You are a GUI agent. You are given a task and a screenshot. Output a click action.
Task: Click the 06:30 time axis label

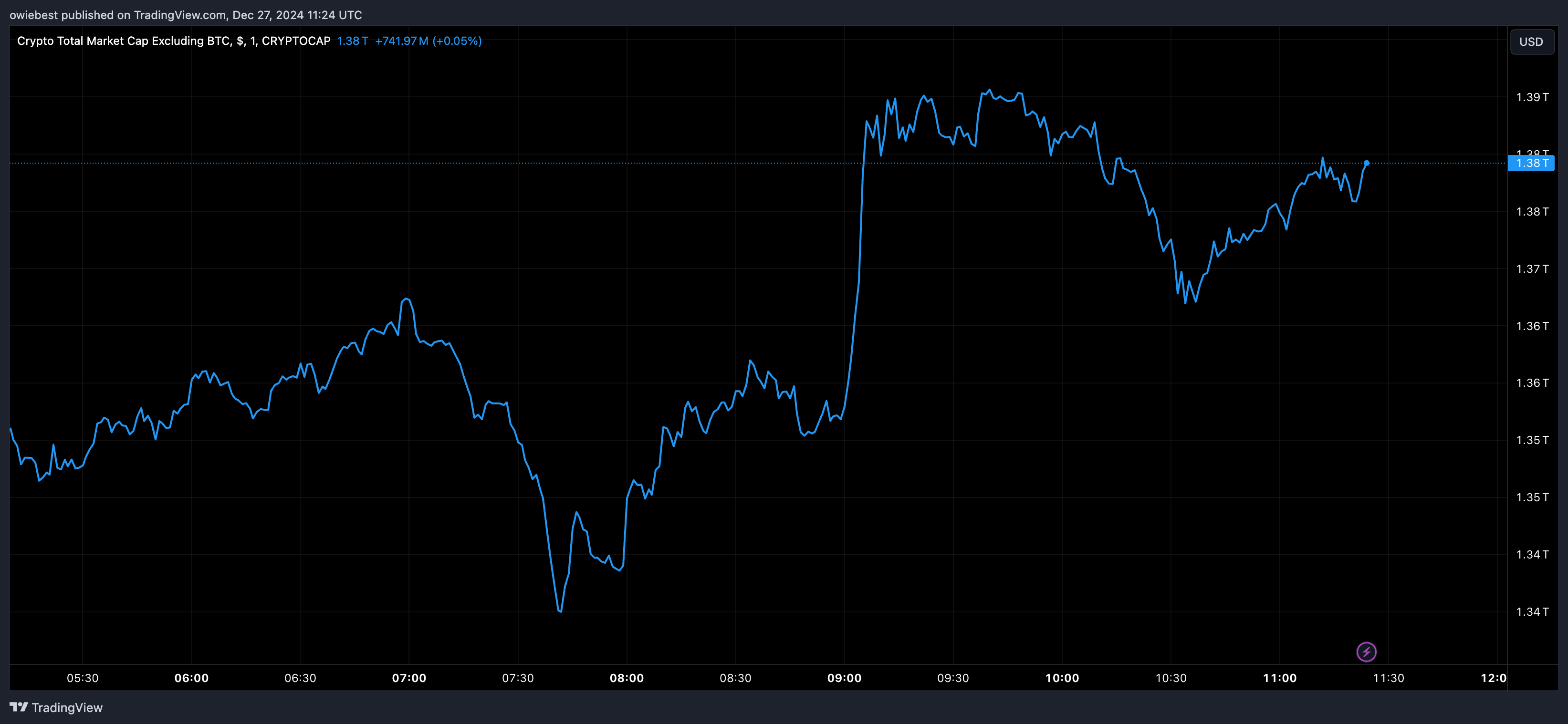pyautogui.click(x=301, y=678)
